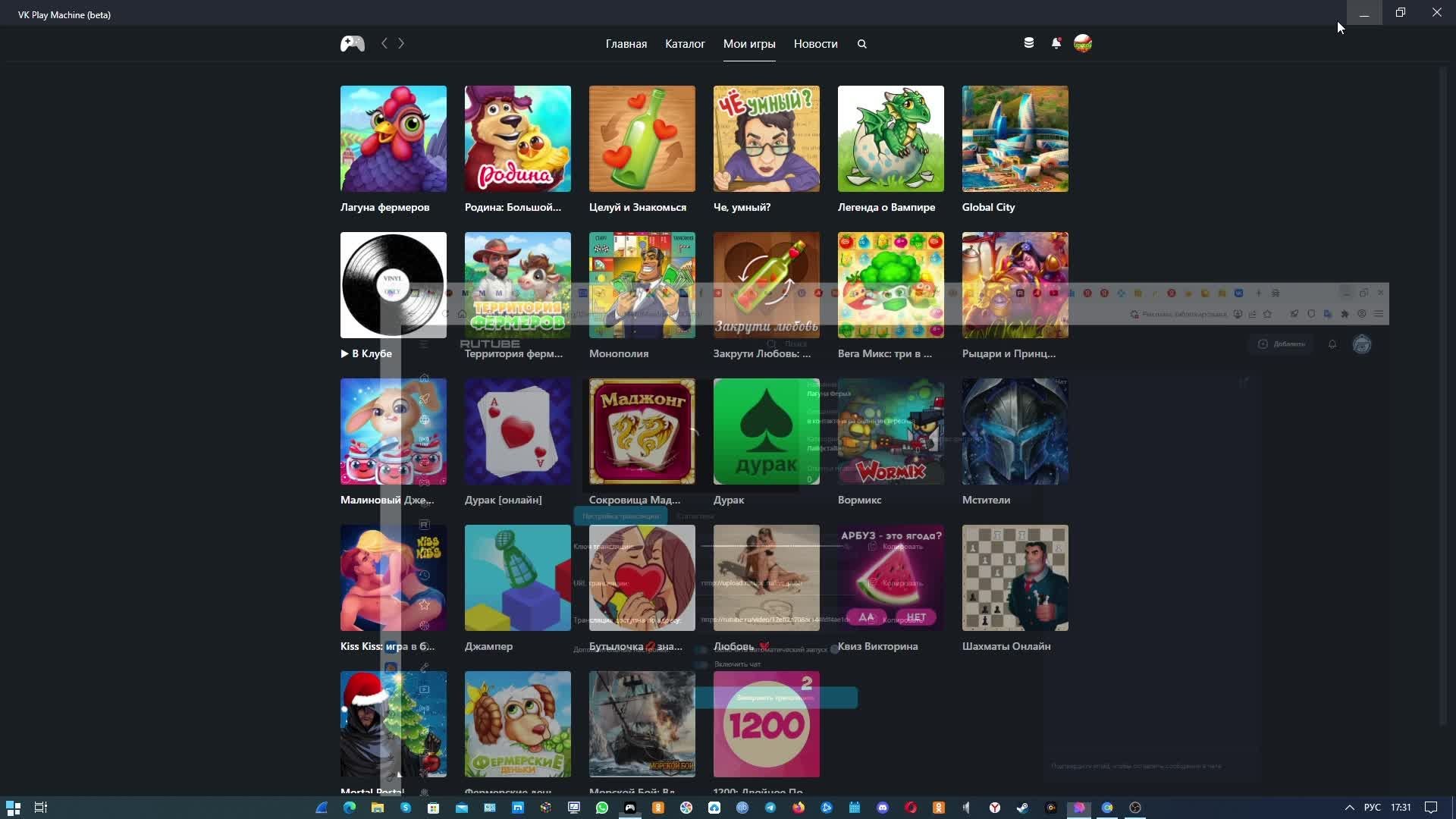Open the Каталог tab
This screenshot has width=1456, height=819.
(x=685, y=44)
